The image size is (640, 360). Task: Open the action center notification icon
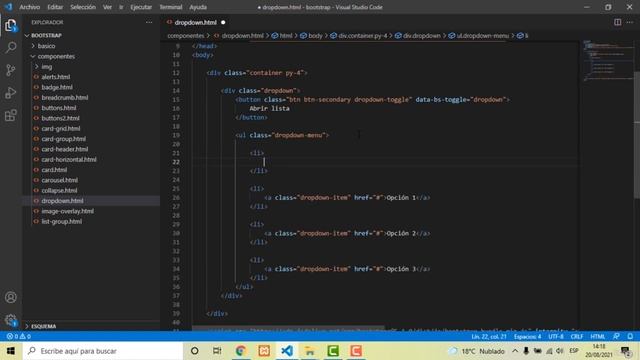click(x=625, y=351)
